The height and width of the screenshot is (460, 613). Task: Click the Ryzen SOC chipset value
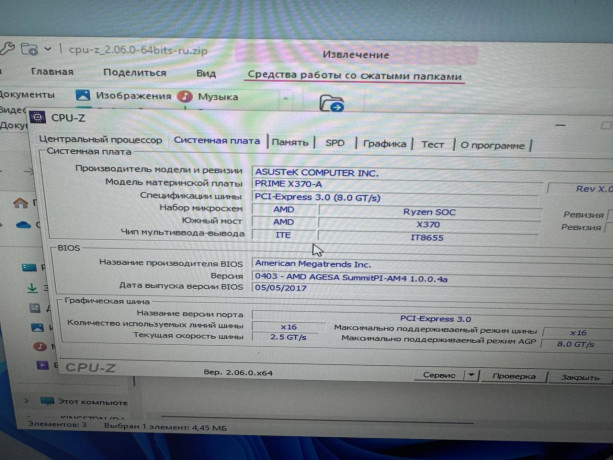coord(429,212)
